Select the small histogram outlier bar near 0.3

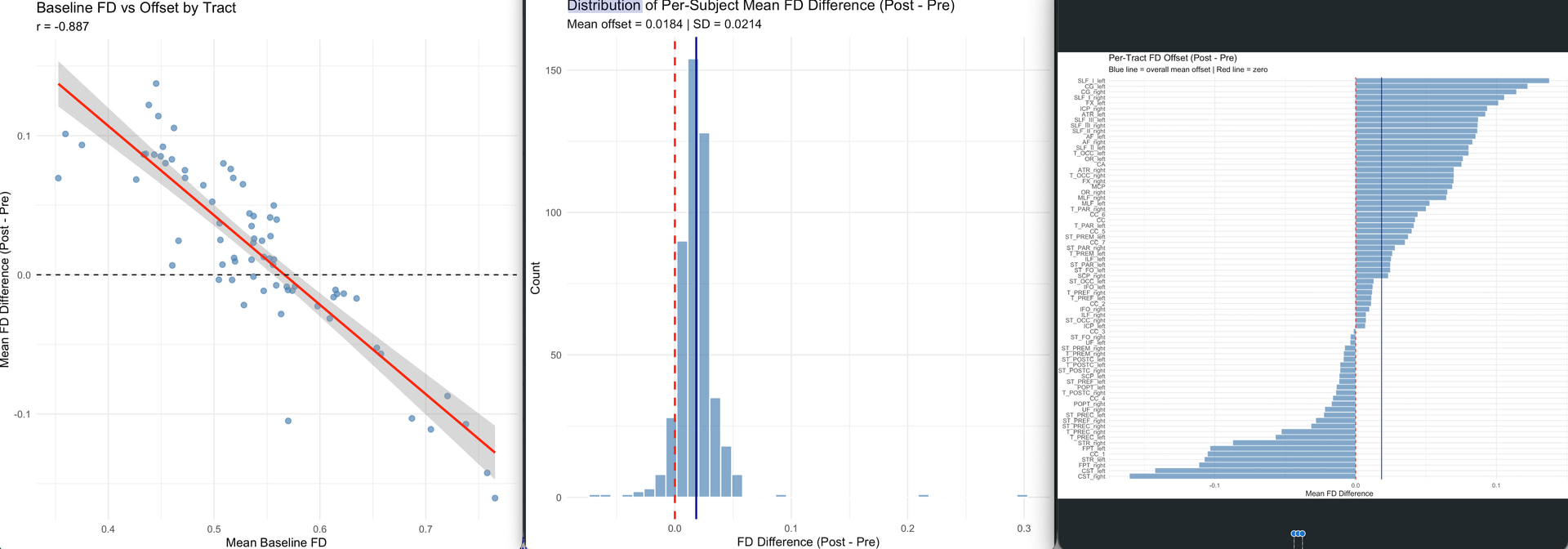1022,496
